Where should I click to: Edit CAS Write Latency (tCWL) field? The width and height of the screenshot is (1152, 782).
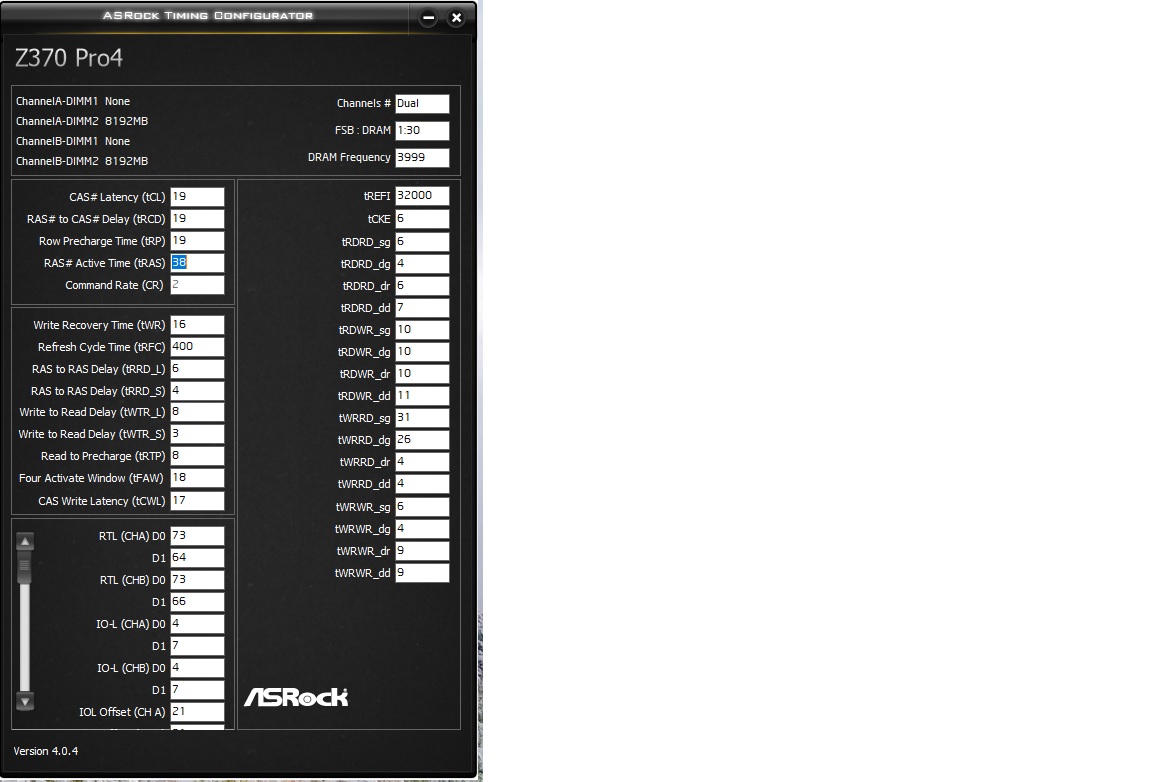click(x=197, y=501)
